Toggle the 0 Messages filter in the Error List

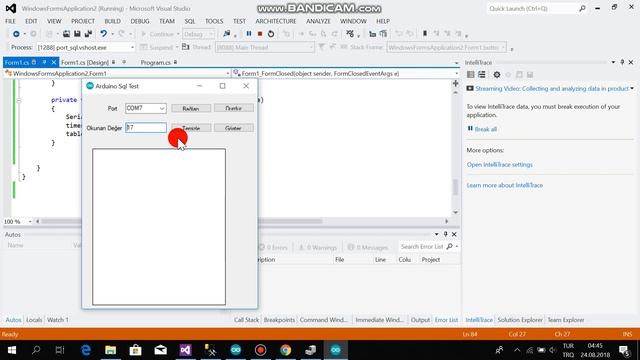coord(367,247)
